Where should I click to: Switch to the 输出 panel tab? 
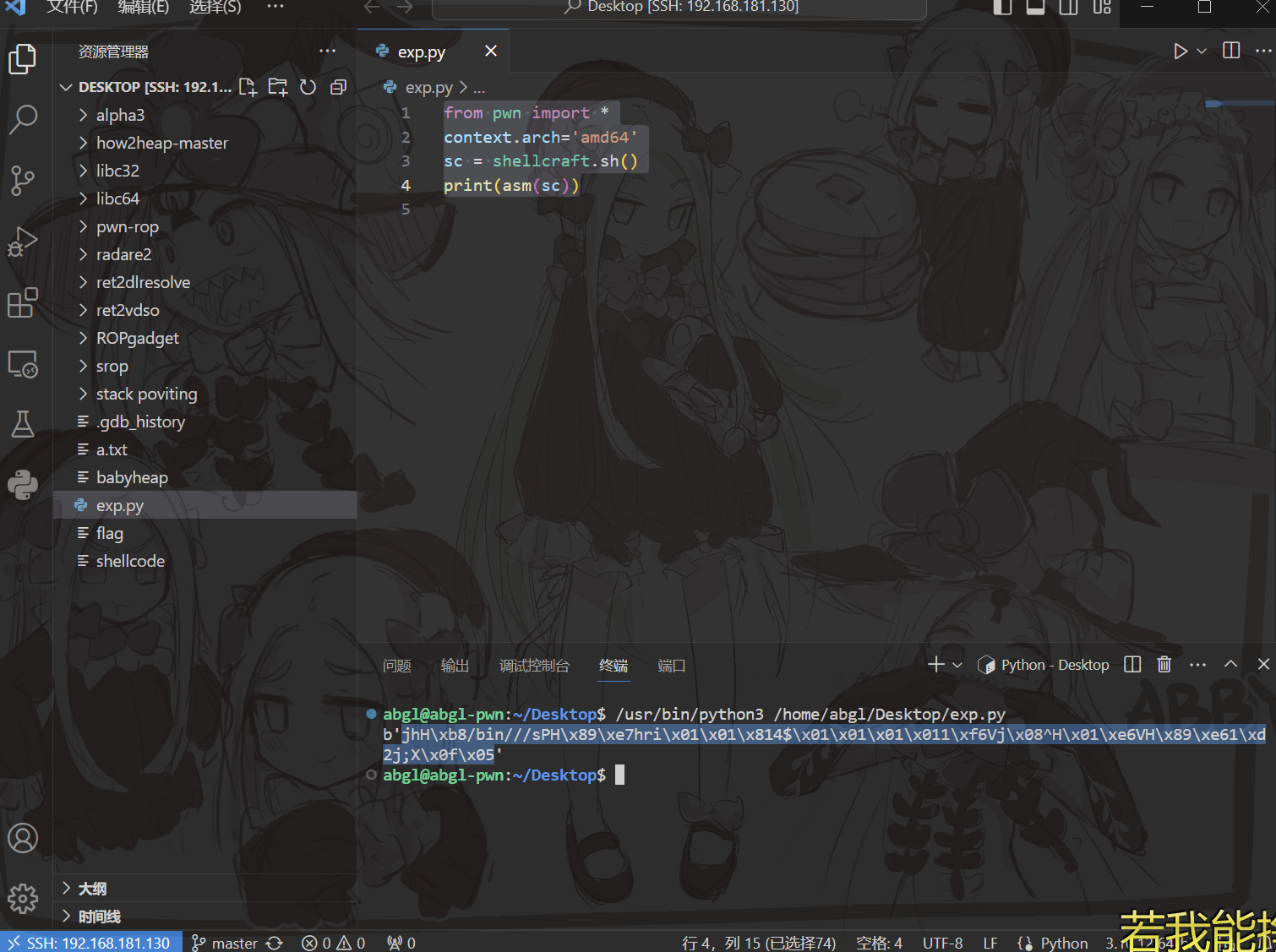[x=455, y=666]
